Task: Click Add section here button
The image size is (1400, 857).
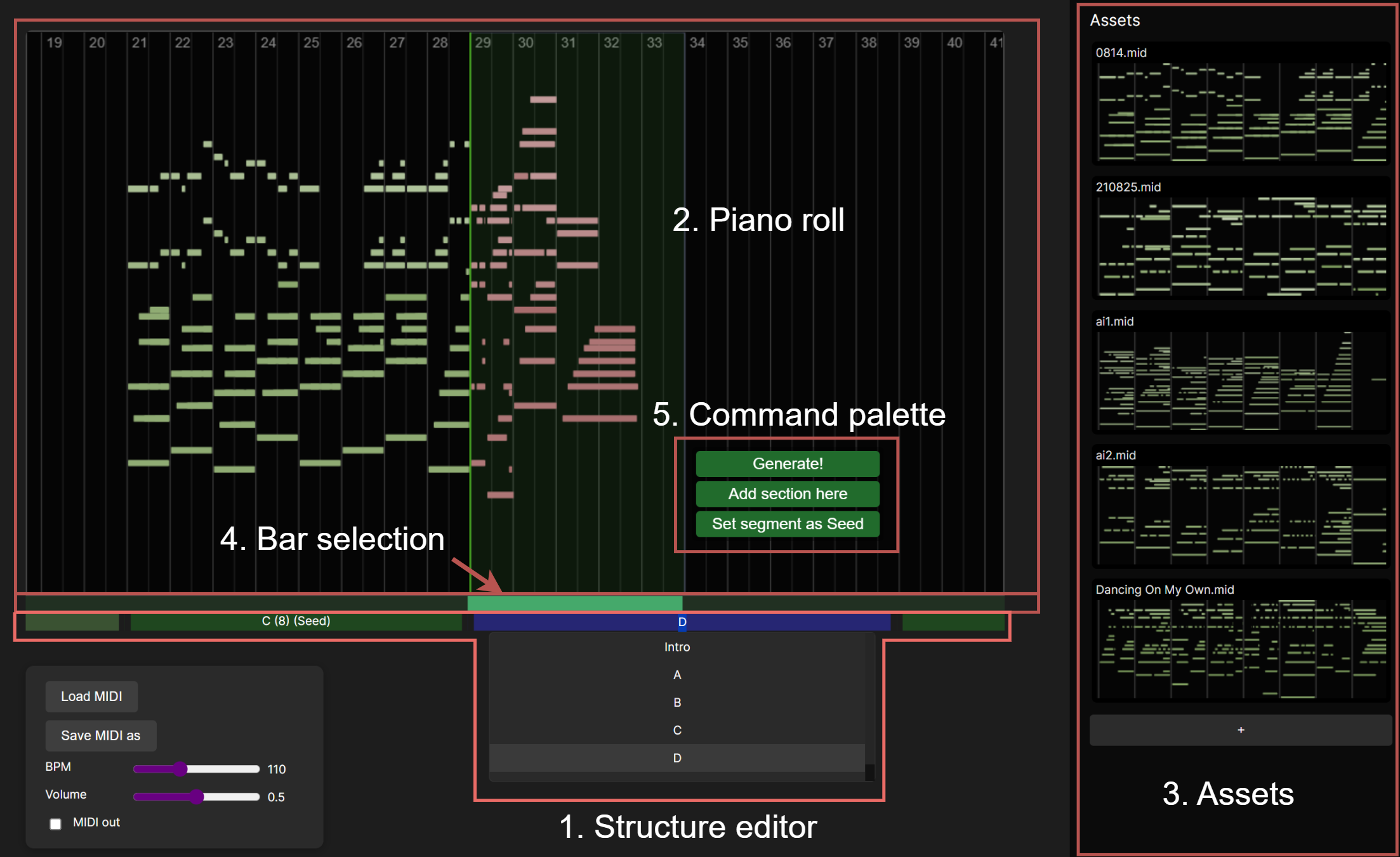Action: [787, 494]
